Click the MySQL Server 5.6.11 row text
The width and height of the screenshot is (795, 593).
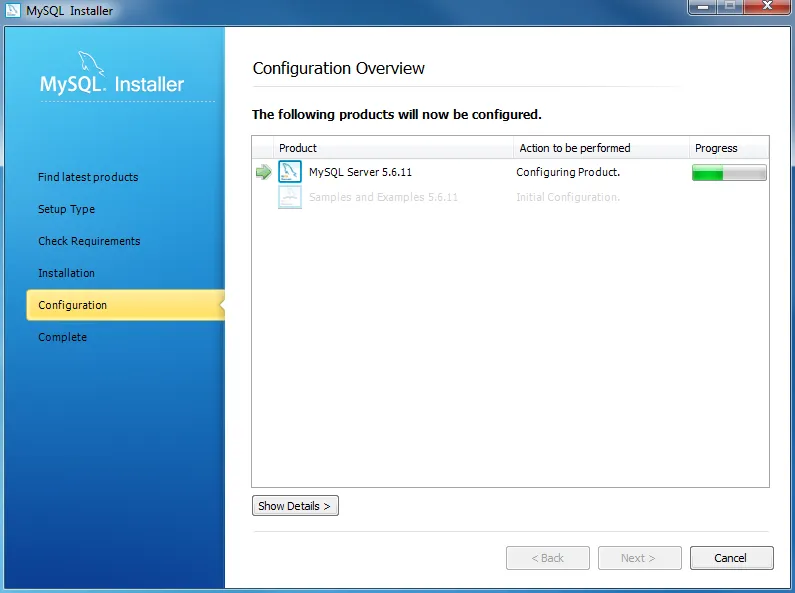pyautogui.click(x=360, y=172)
